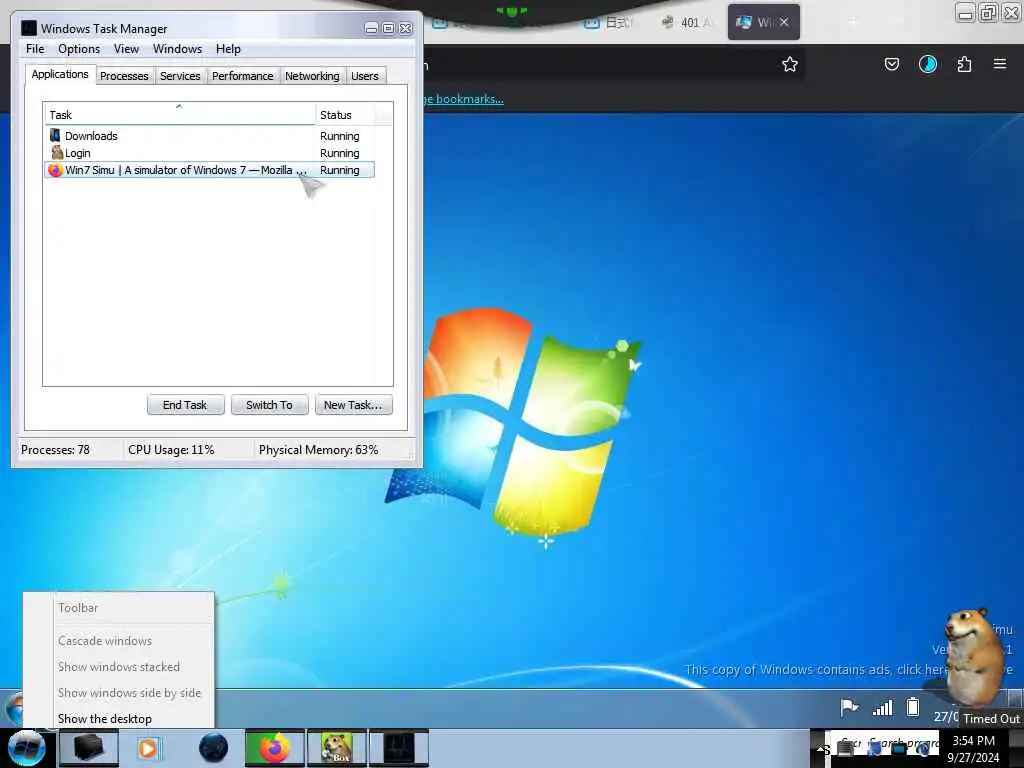Restore down the Firefox browser window
1024x768 pixels.
pos(988,12)
